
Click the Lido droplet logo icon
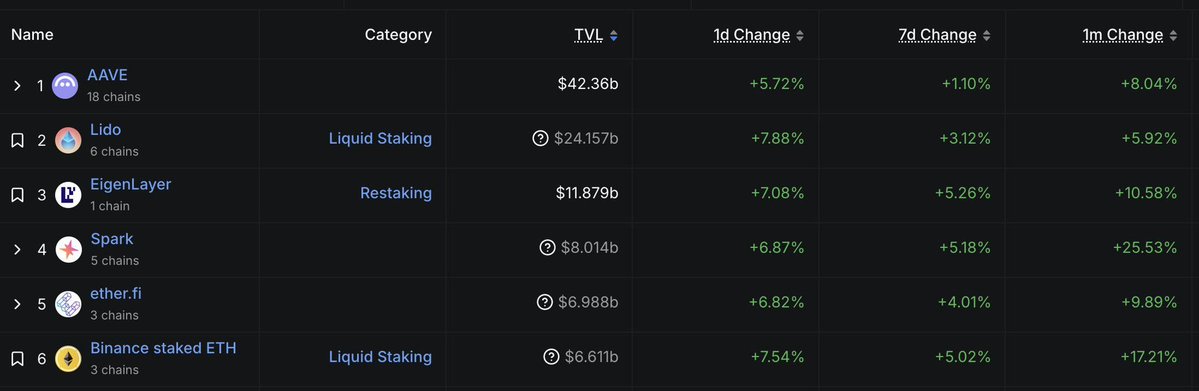click(68, 140)
